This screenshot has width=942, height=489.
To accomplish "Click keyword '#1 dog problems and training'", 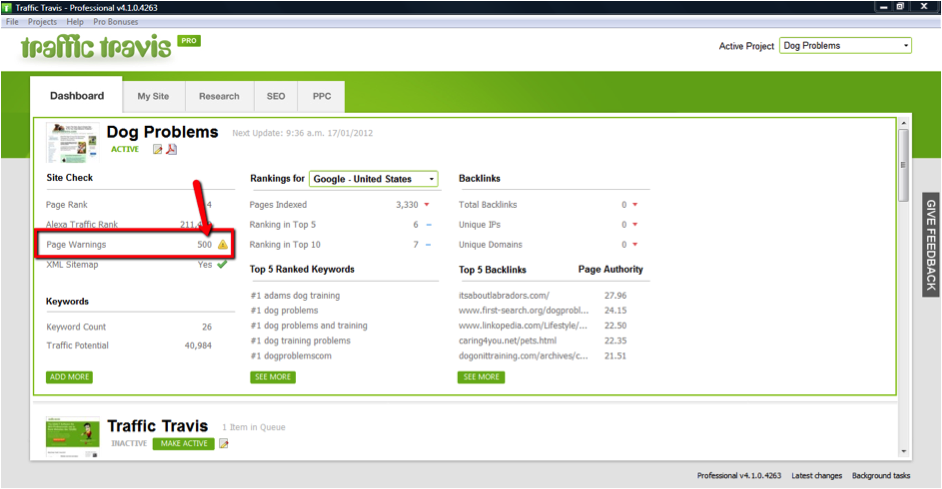I will (309, 326).
